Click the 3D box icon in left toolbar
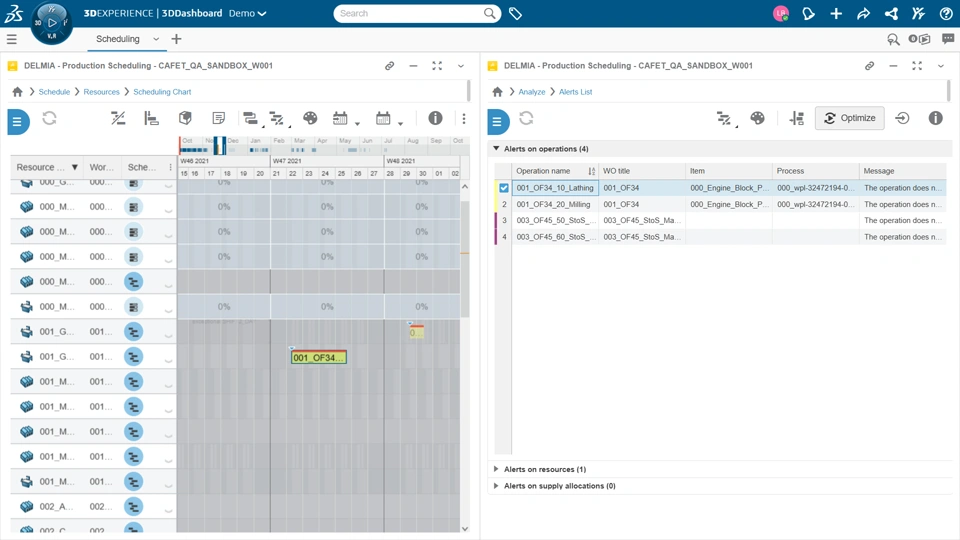The image size is (960, 540). click(x=185, y=118)
